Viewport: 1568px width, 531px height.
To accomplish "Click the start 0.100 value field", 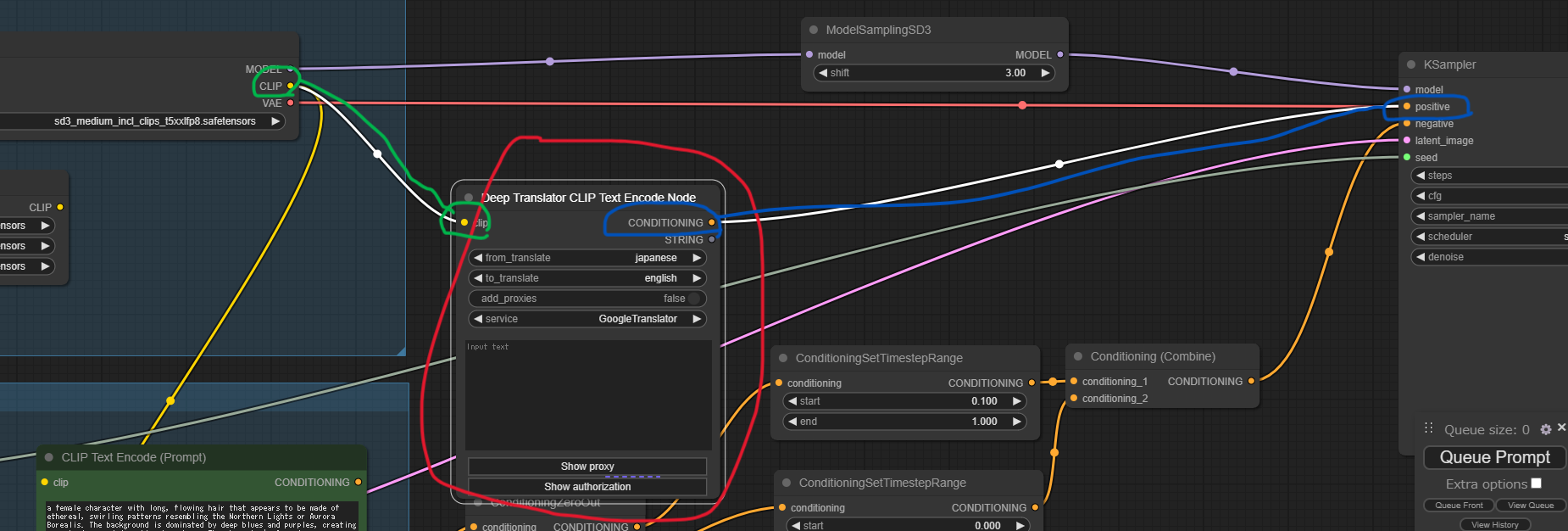I will [904, 401].
